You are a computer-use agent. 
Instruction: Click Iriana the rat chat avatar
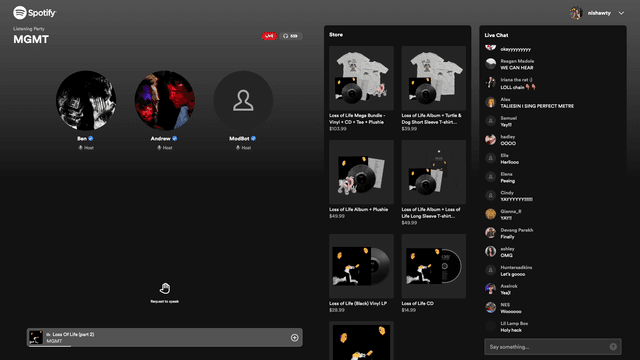[491, 83]
